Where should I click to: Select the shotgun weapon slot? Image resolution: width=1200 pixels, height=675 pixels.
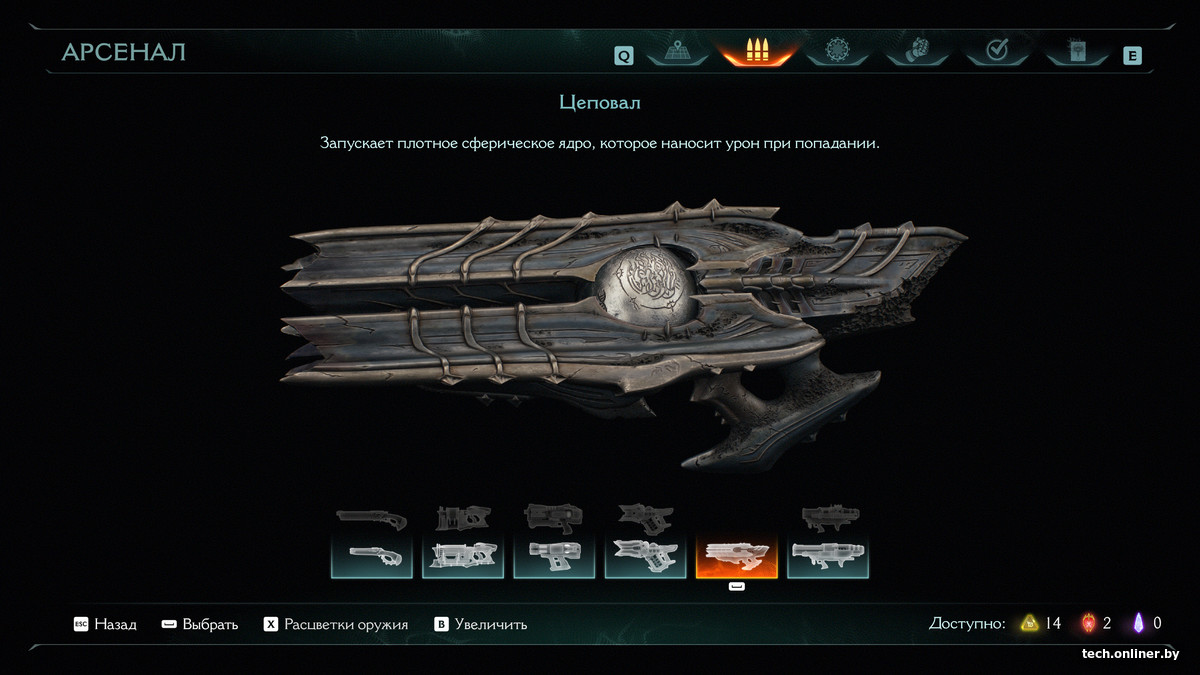point(372,555)
